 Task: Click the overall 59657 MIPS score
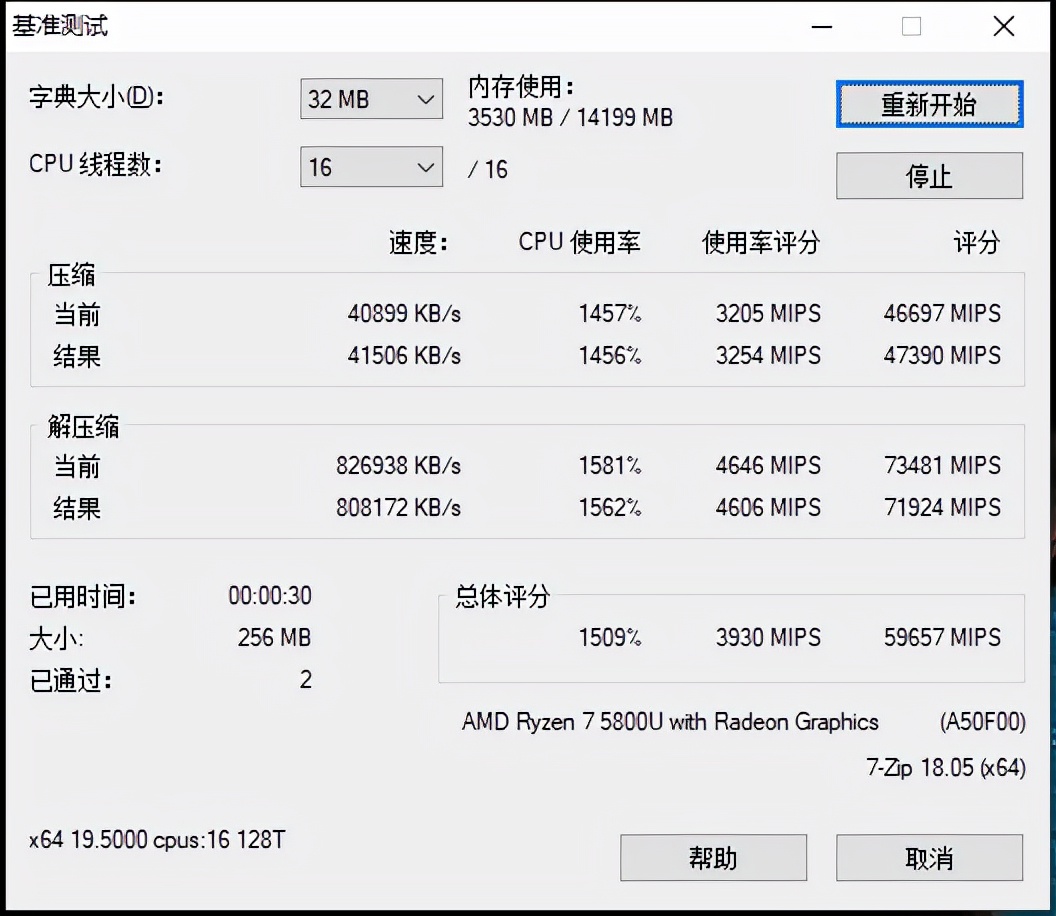pyautogui.click(x=942, y=638)
